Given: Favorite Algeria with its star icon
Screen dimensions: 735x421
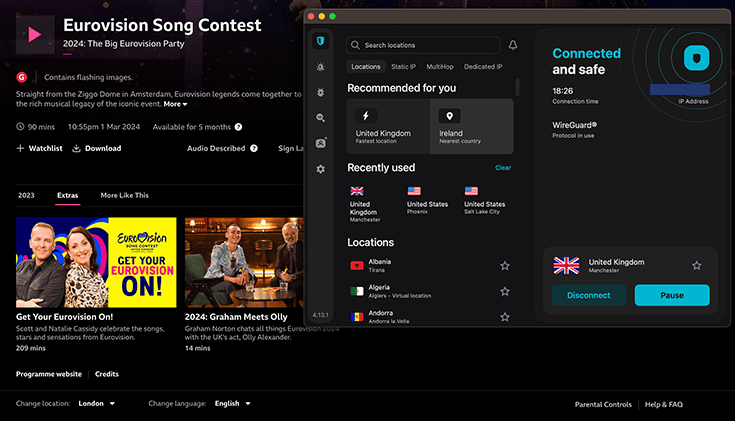Looking at the screenshot, I should (x=505, y=291).
